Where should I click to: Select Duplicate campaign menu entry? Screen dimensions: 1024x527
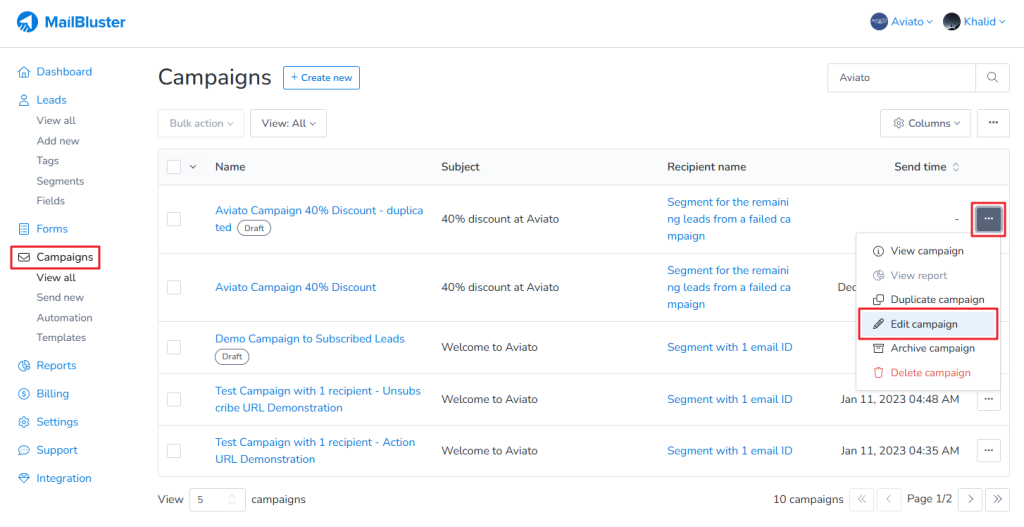coord(937,300)
